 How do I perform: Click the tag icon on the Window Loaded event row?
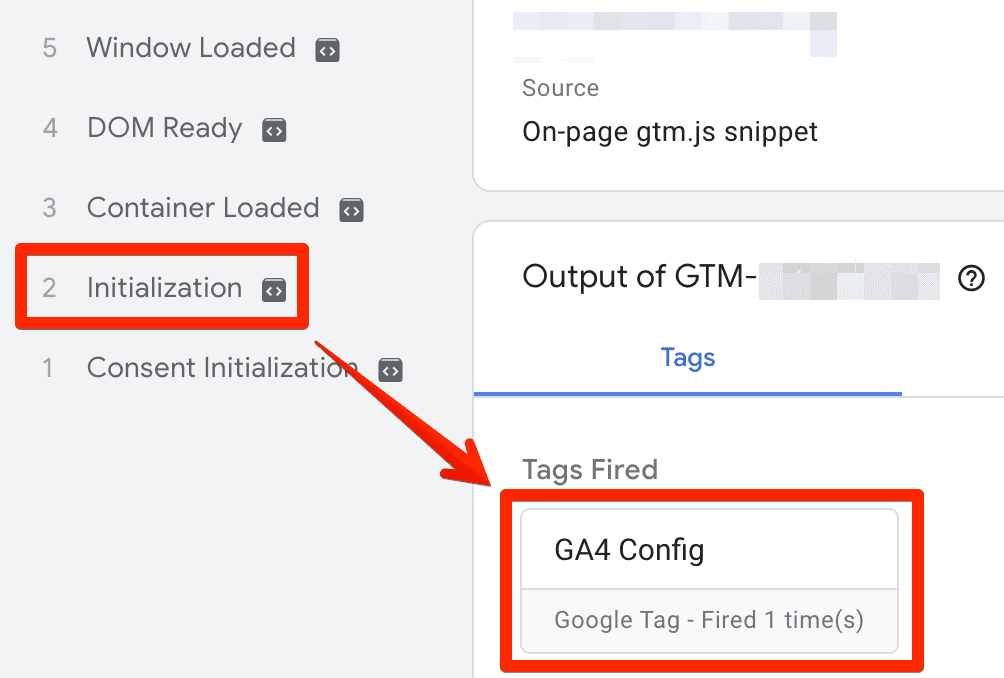pos(327,49)
